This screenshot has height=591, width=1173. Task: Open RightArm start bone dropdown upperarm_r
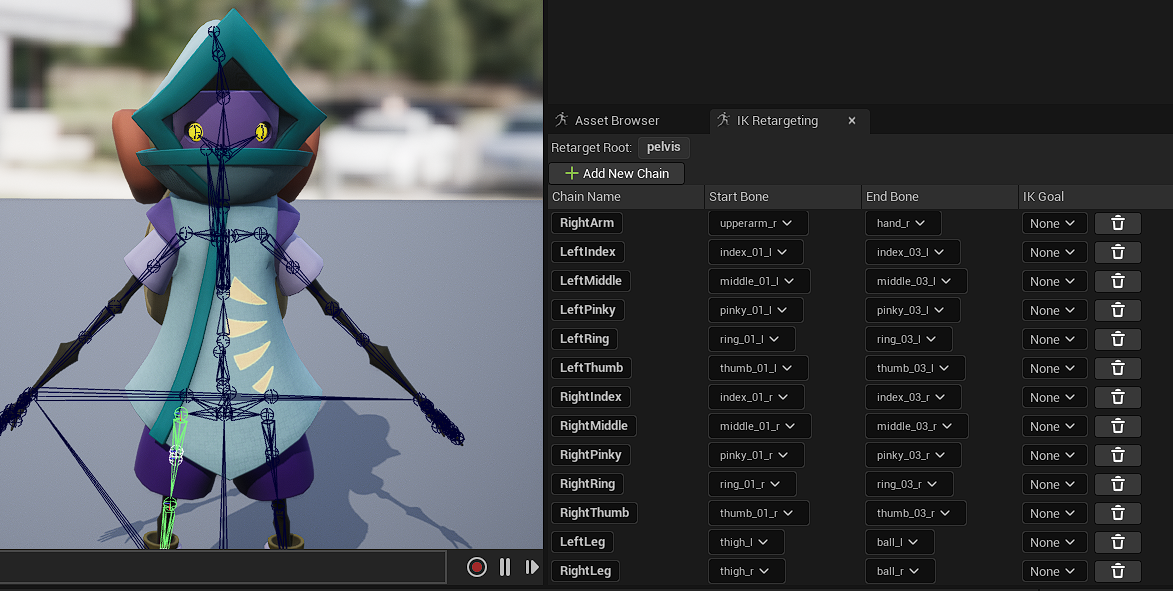tap(758, 223)
